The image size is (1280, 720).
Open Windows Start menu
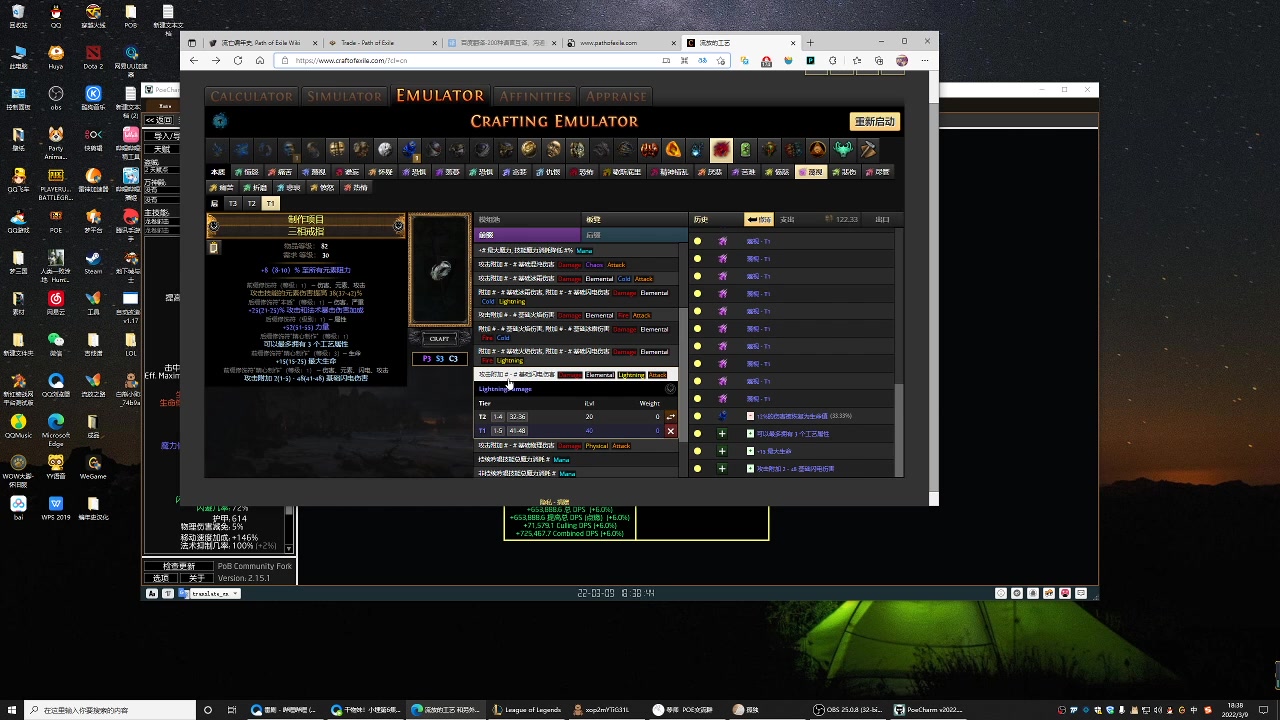click(x=13, y=710)
